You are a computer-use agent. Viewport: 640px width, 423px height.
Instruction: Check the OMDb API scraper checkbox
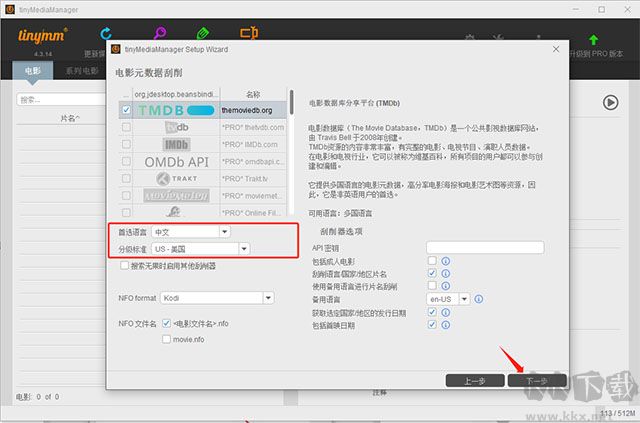pos(126,161)
